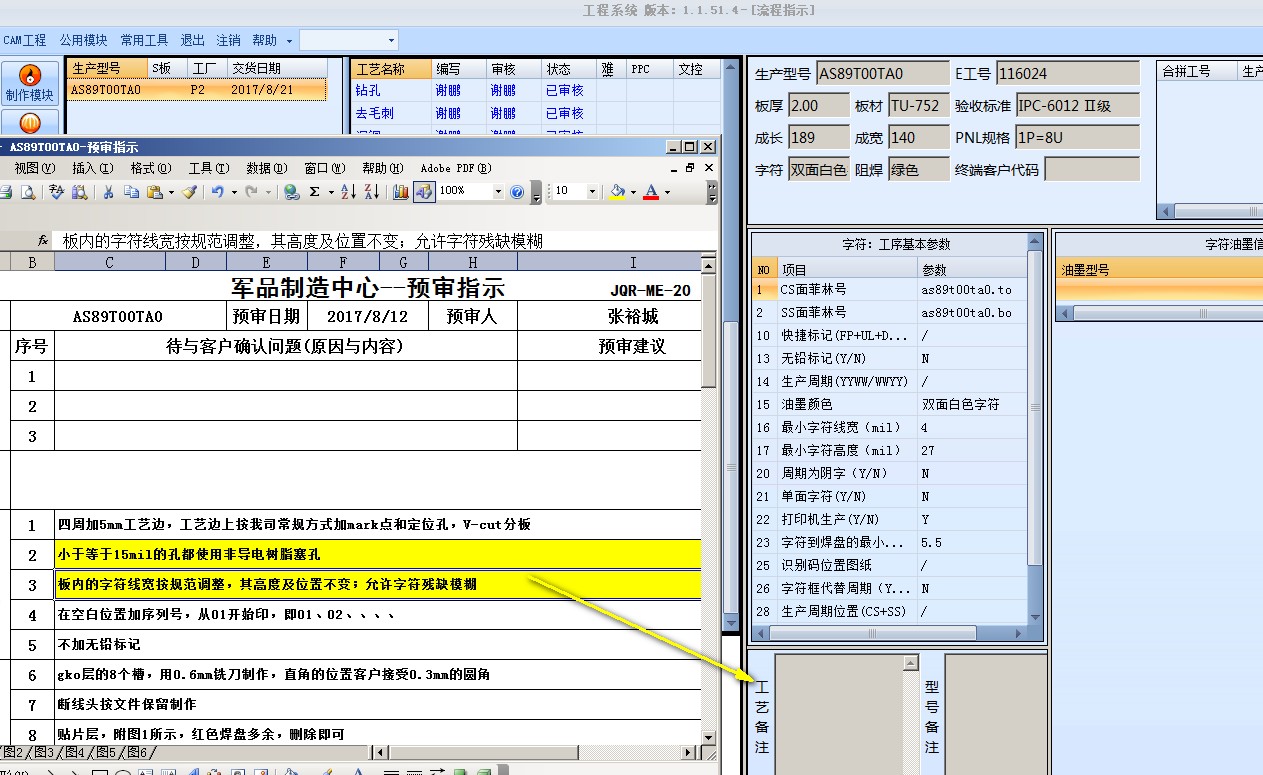
Task: Click the 退出 menu item
Action: point(192,40)
